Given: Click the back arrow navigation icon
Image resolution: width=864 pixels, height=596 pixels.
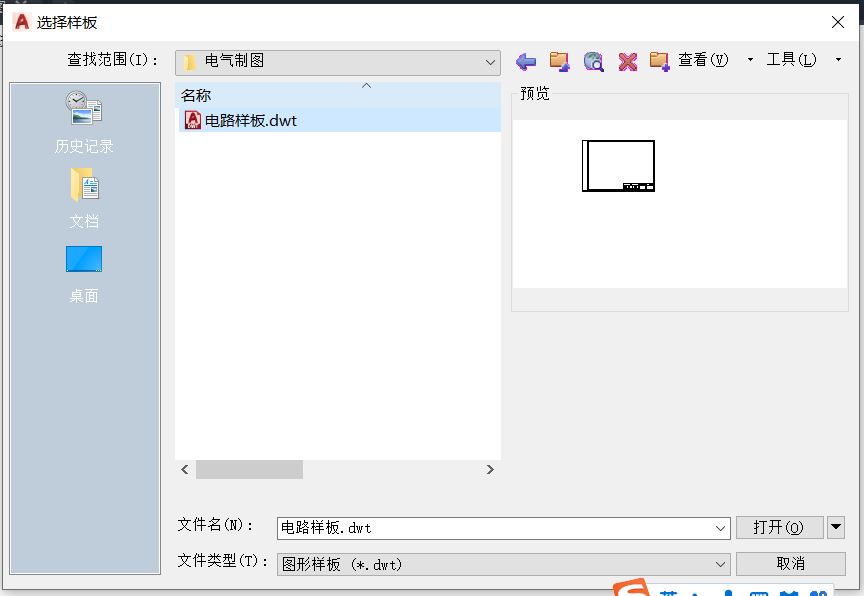Looking at the screenshot, I should pyautogui.click(x=526, y=62).
